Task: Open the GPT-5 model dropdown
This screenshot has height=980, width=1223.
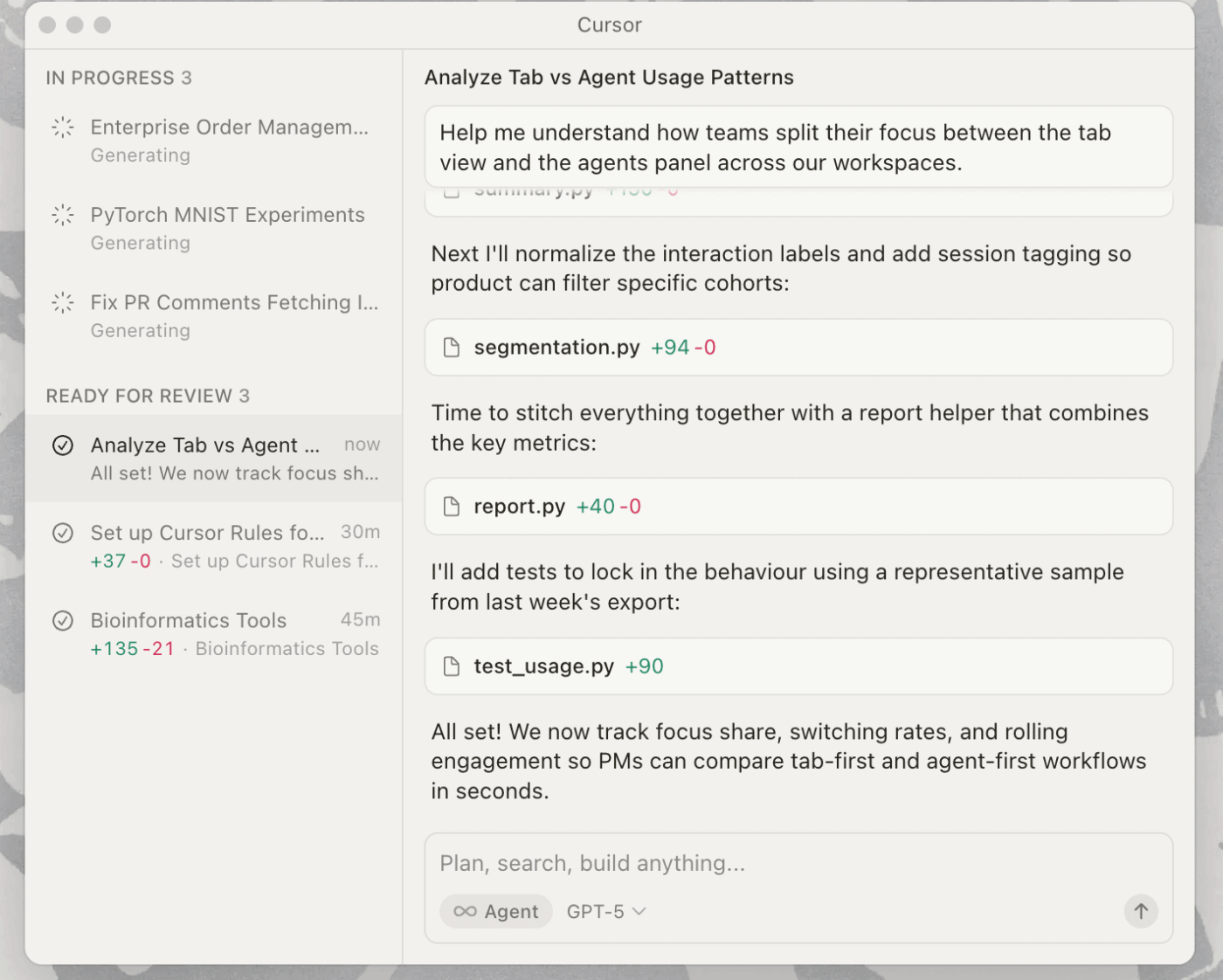Action: [x=606, y=912]
